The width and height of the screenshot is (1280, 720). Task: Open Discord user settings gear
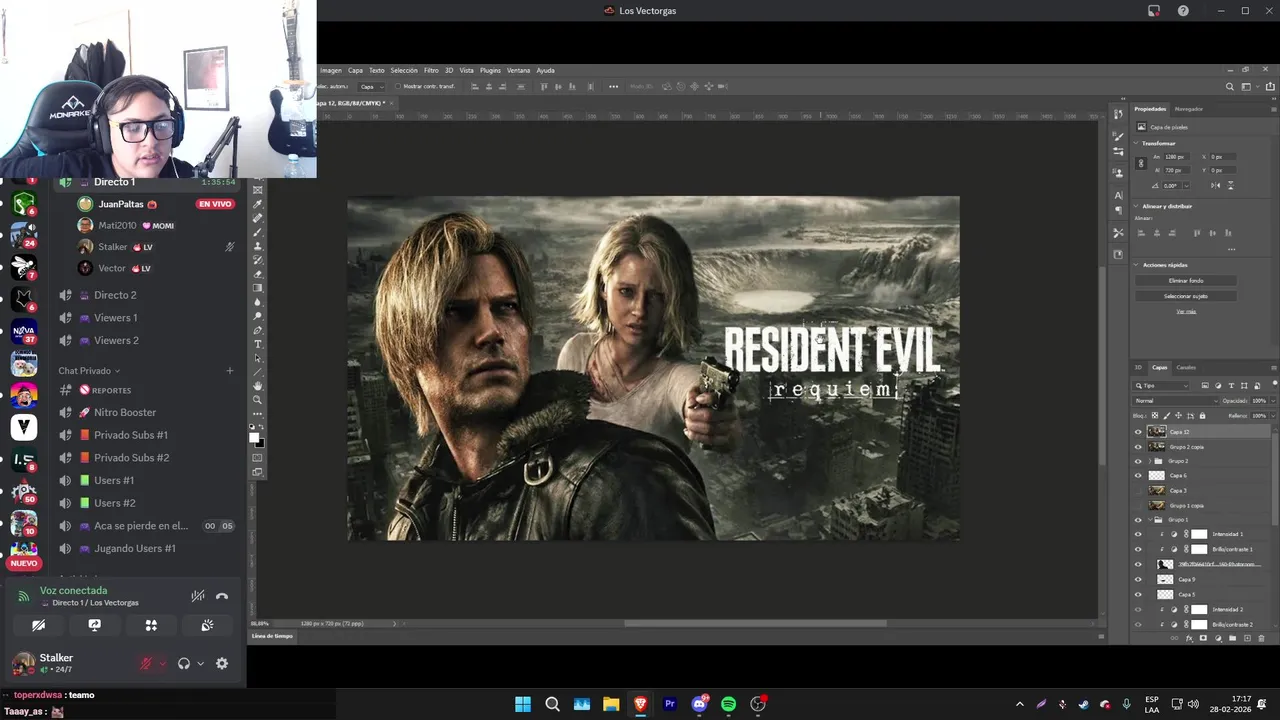pyautogui.click(x=222, y=663)
